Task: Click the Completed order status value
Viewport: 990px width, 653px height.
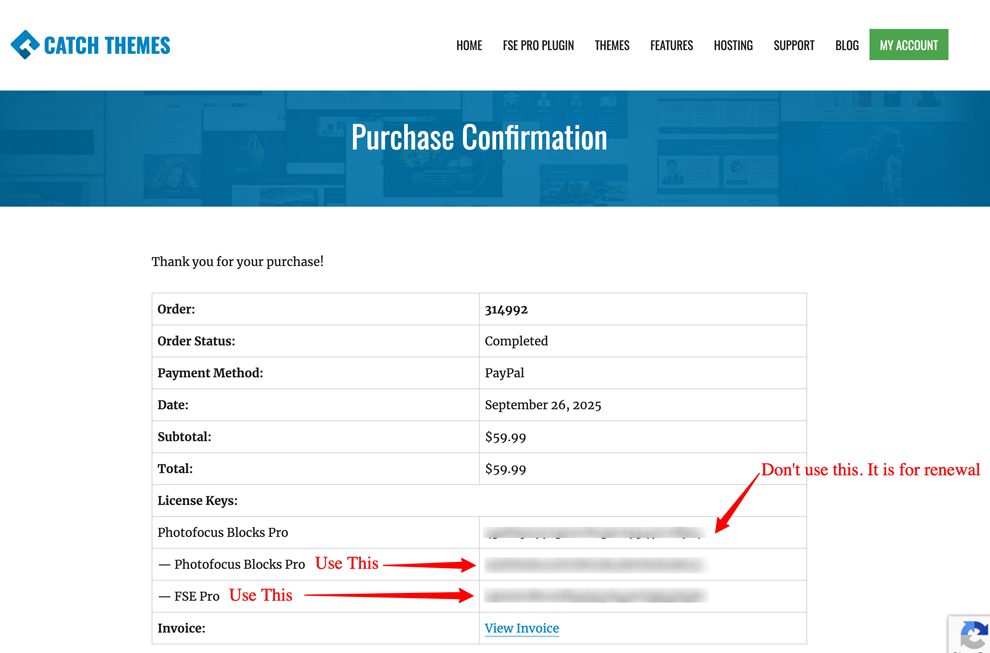Action: (x=516, y=341)
